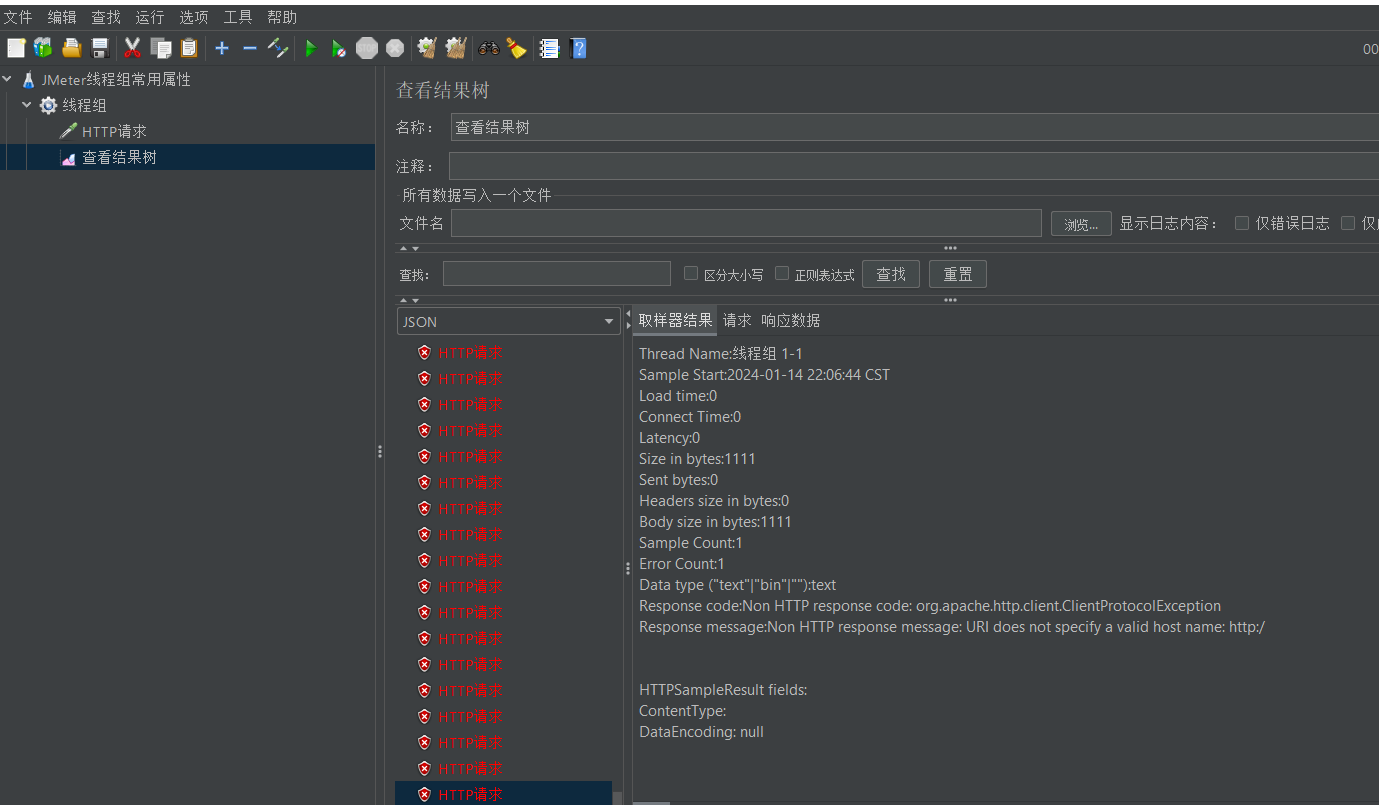Click the 'Thread Name:线程组 1-1' line
This screenshot has width=1379, height=805.
point(721,354)
